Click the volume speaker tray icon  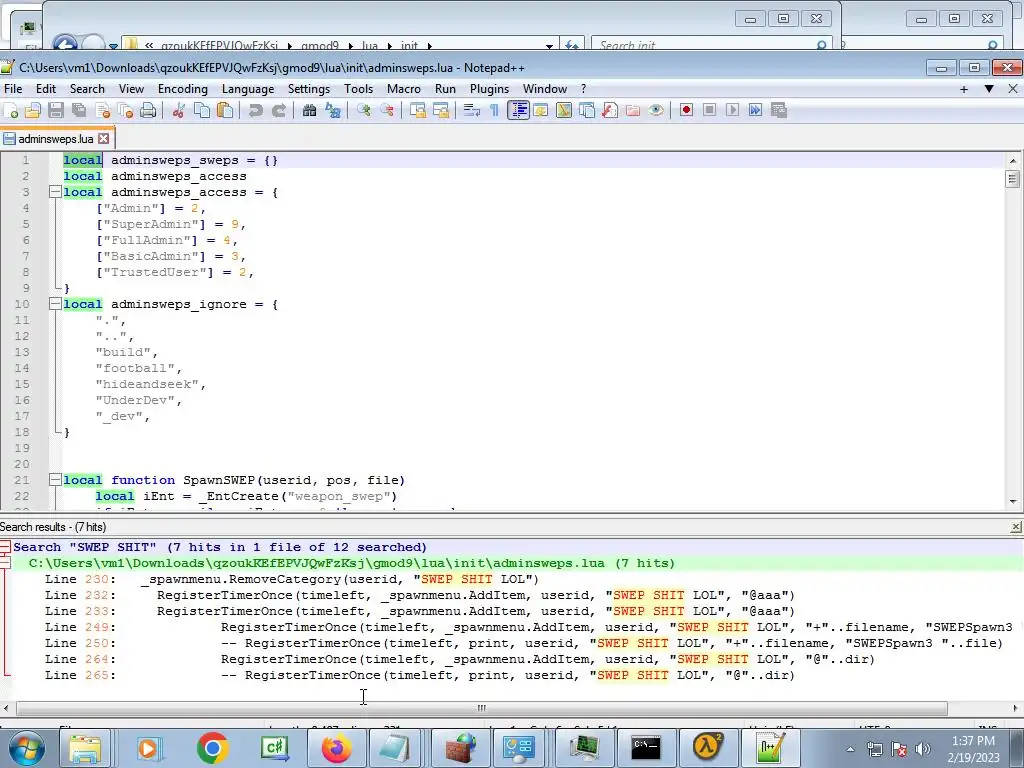pyautogui.click(x=923, y=749)
